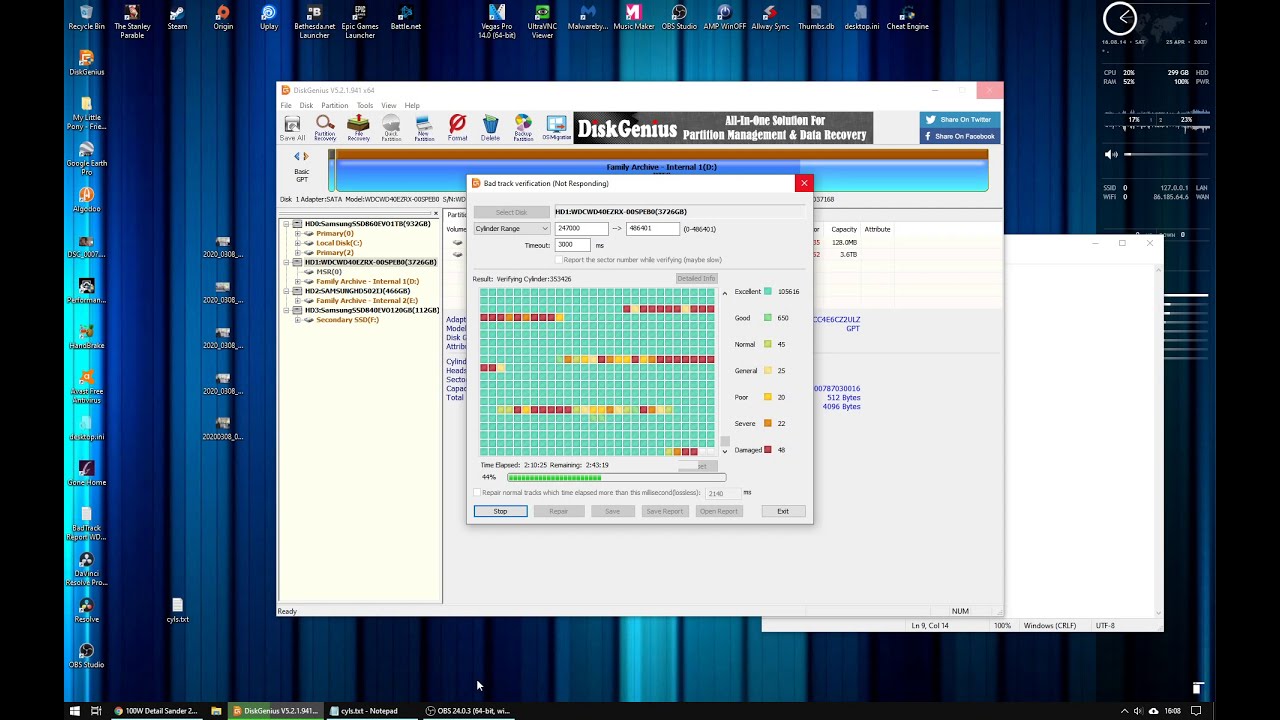Click the Save Report button
The width and height of the screenshot is (1280, 720).
(664, 511)
